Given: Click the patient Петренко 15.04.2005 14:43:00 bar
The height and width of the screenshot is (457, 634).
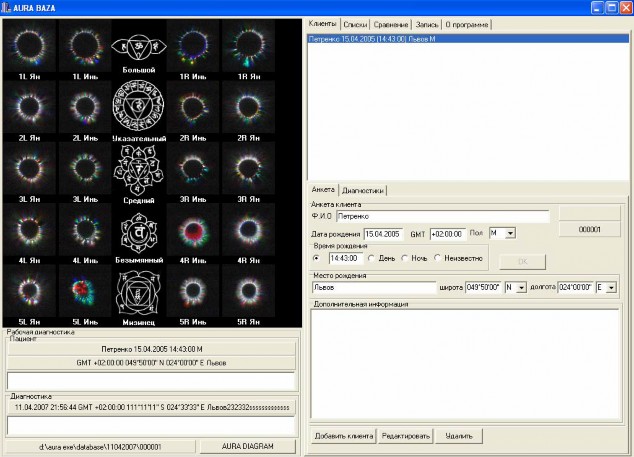Looking at the screenshot, I should point(151,349).
